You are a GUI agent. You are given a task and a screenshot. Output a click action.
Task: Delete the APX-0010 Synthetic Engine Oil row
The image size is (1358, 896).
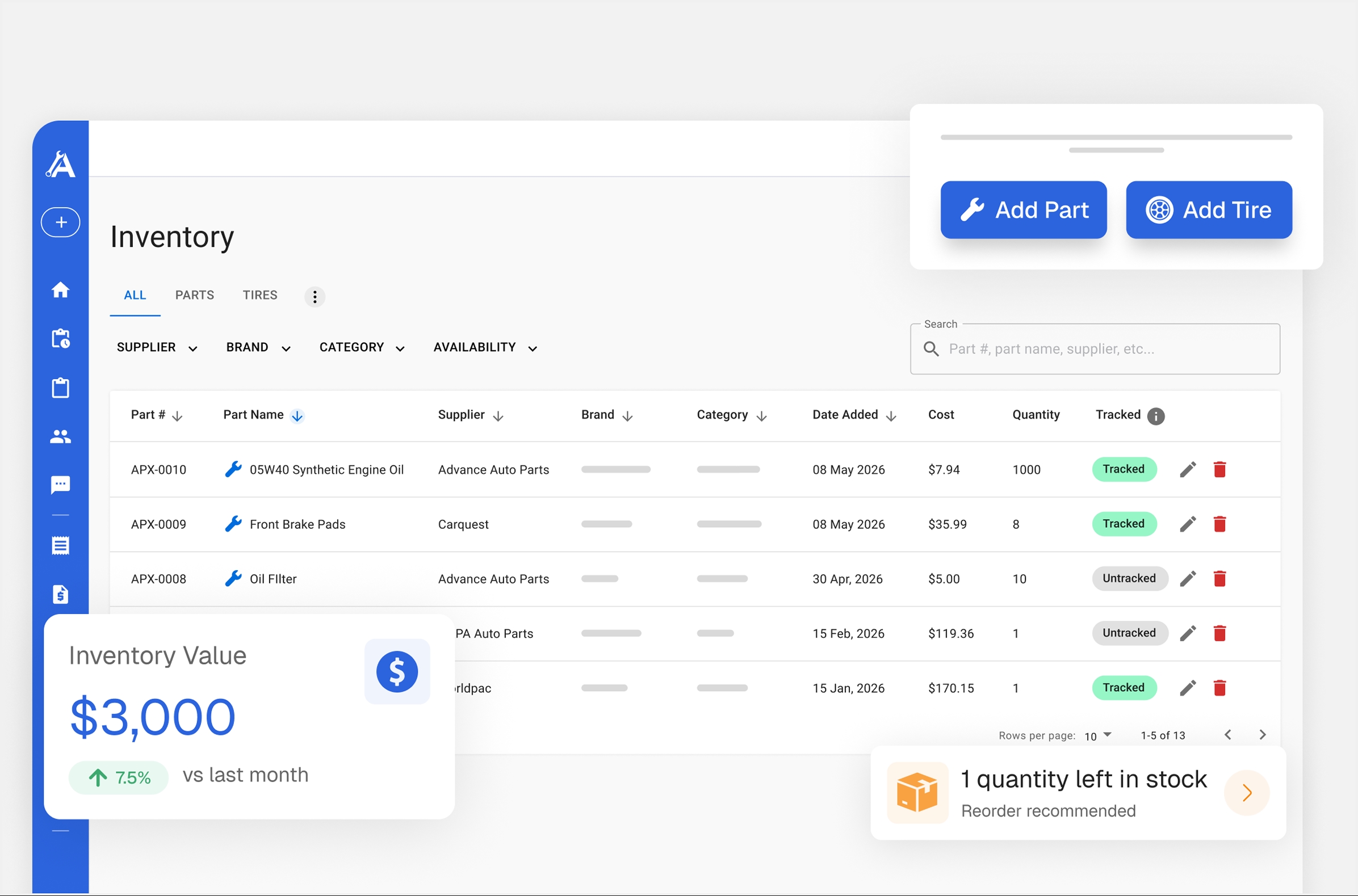click(1219, 470)
